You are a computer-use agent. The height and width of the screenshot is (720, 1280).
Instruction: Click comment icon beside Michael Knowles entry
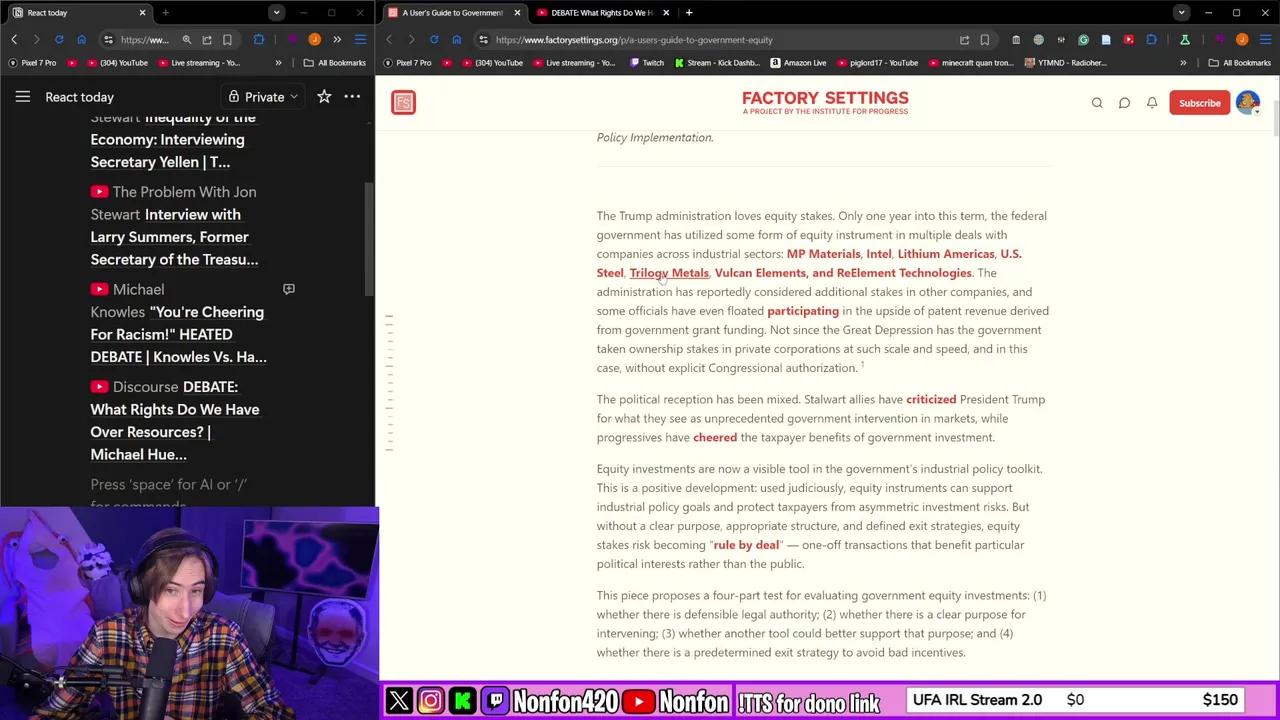click(x=288, y=289)
